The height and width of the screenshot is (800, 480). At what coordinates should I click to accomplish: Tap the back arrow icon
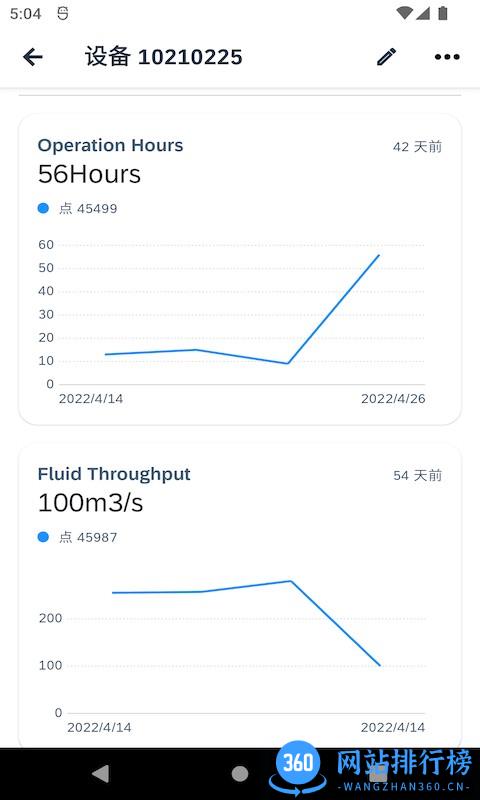tap(33, 57)
